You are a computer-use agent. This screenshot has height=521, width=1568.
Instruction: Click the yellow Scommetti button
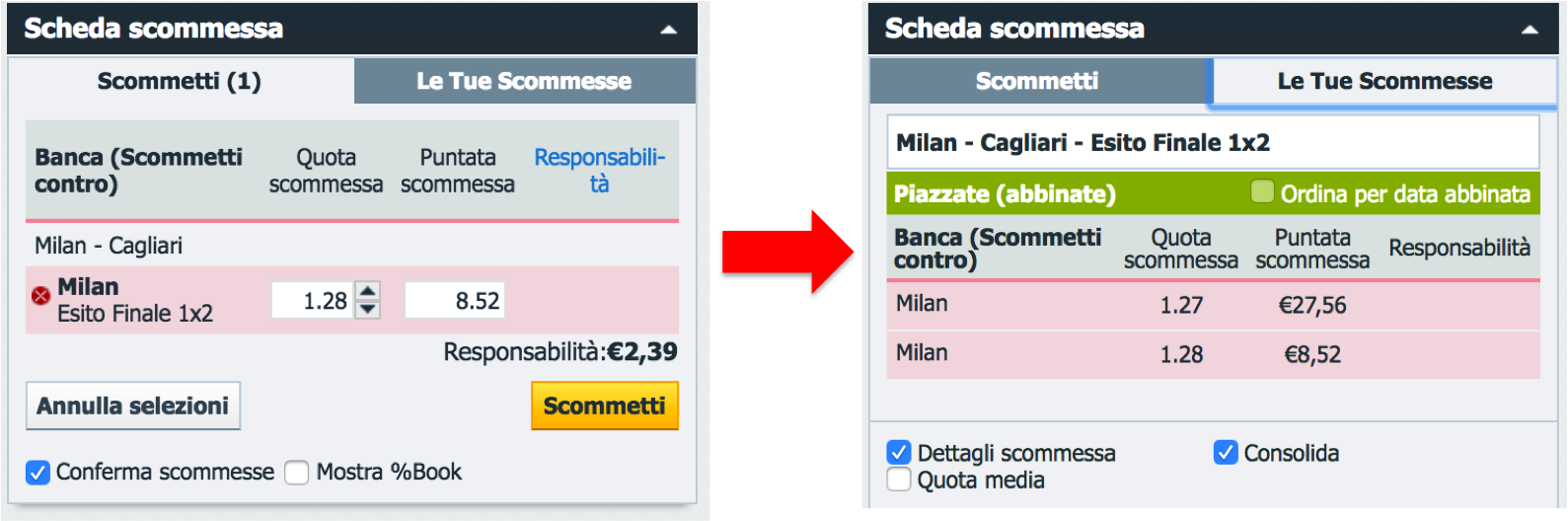point(605,406)
